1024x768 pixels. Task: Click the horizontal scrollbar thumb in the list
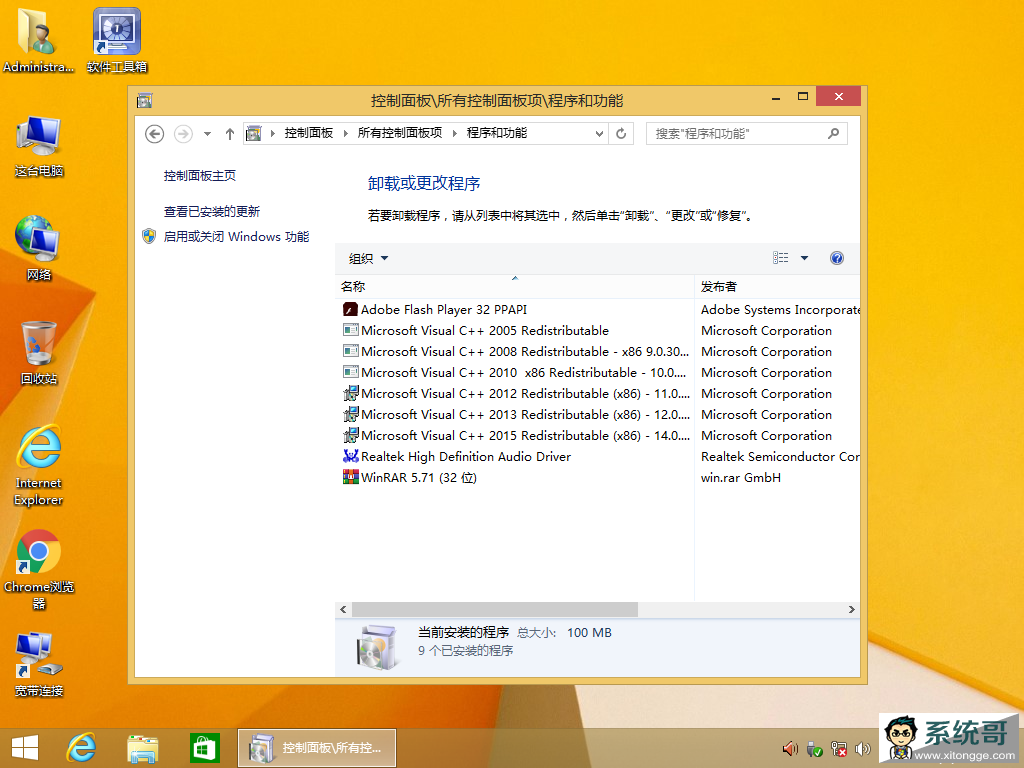pos(495,609)
